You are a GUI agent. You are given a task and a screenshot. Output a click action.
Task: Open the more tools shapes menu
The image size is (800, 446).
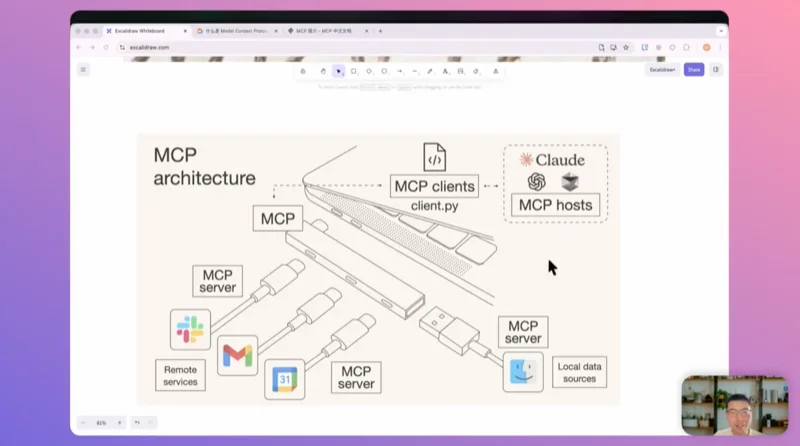[495, 71]
